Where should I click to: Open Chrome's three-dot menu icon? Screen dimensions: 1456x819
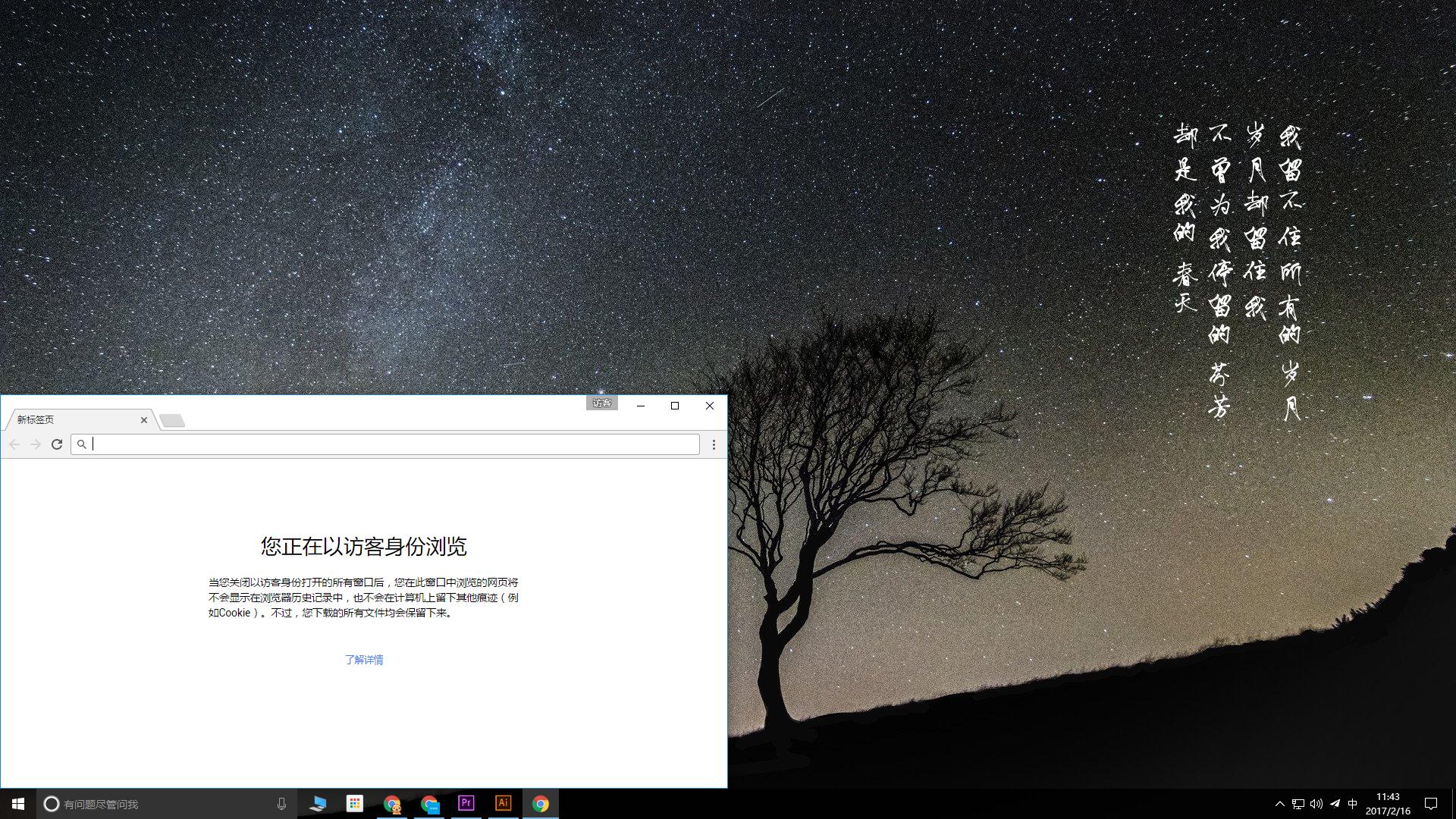coord(714,444)
